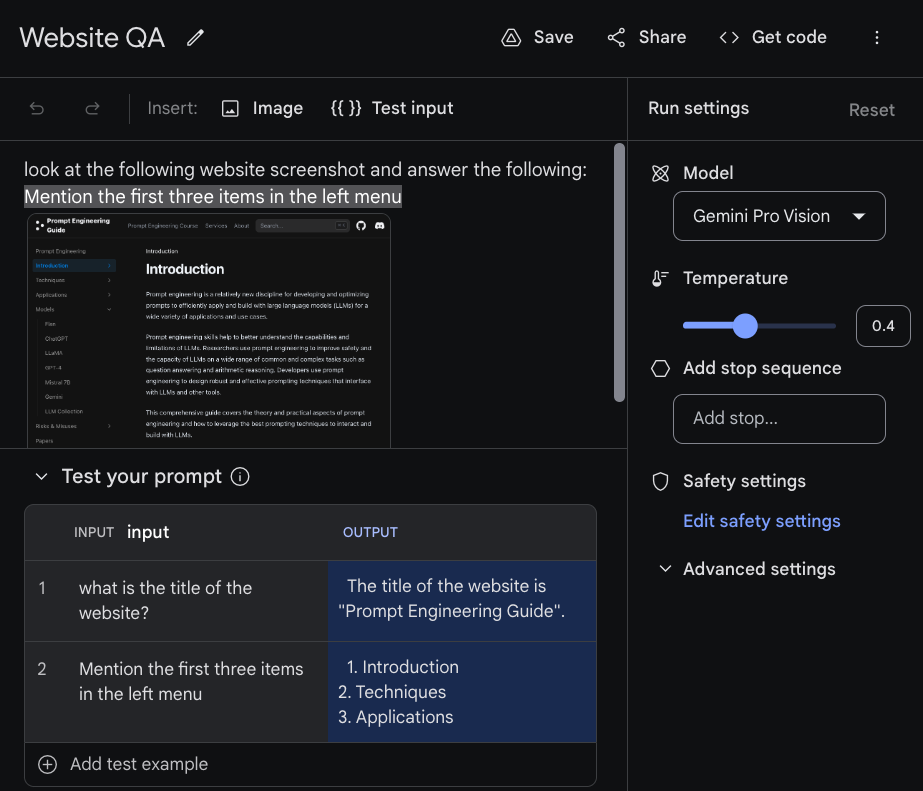Click the pencil icon to rename Website QA
The width and height of the screenshot is (923, 791).
tap(195, 38)
